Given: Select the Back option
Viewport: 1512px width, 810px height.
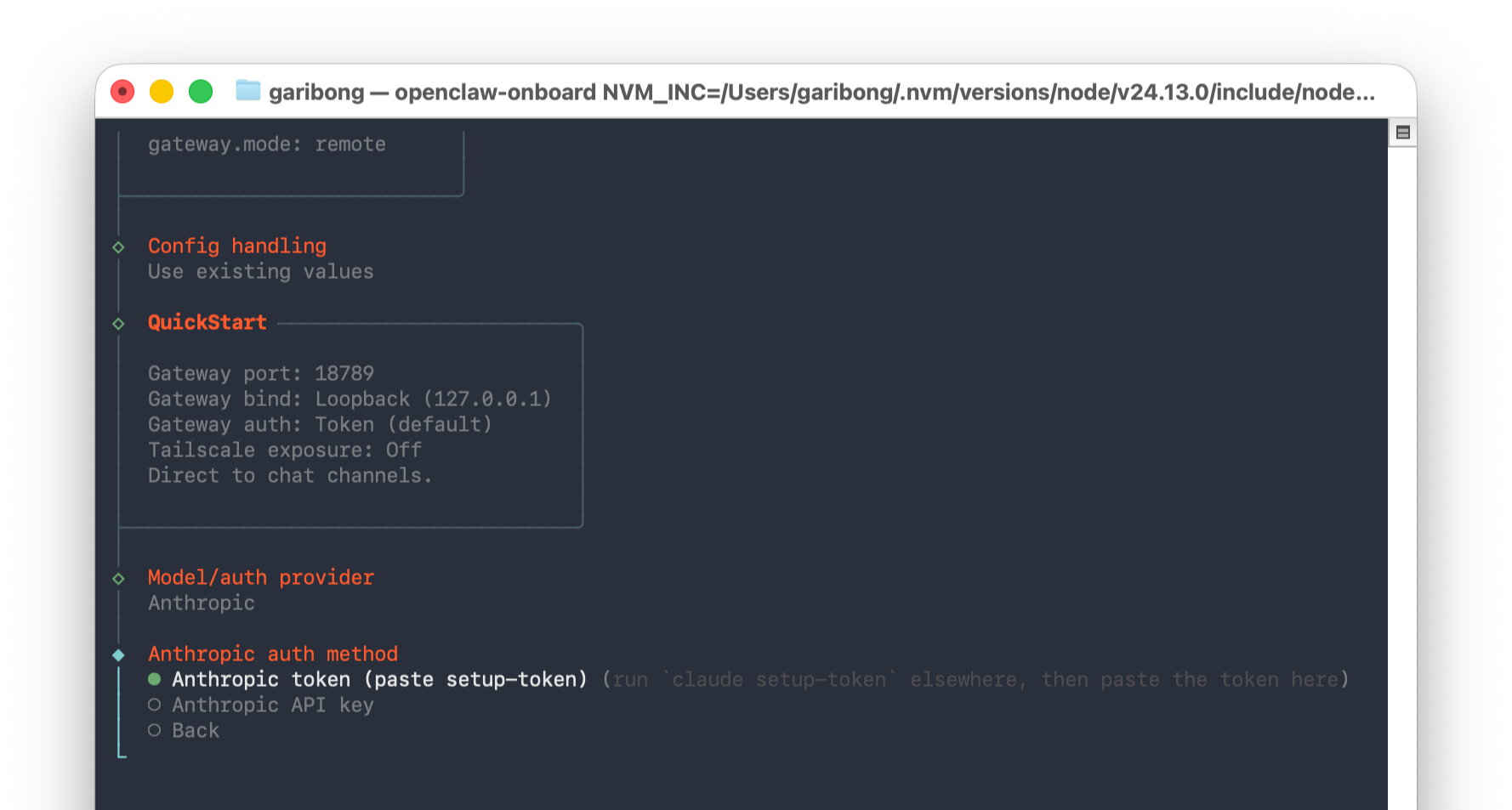Looking at the screenshot, I should [x=184, y=731].
